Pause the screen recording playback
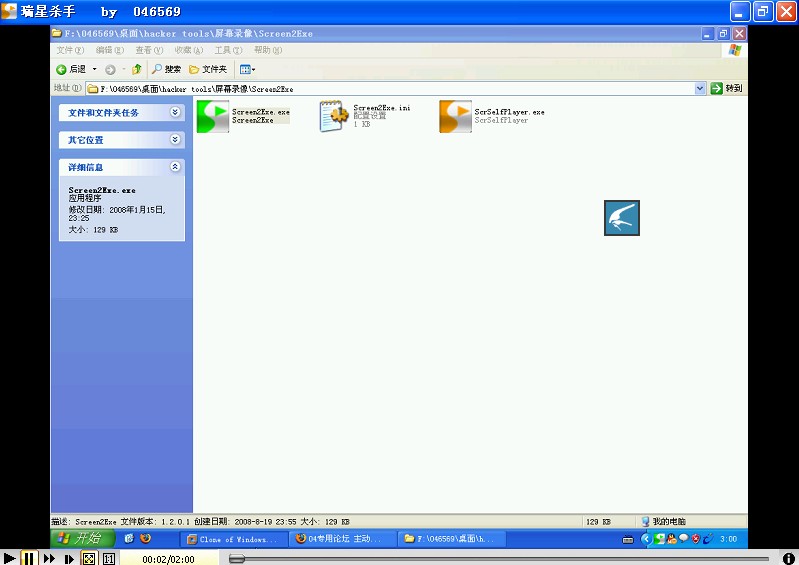Screen dimensions: 799x565 [29, 558]
